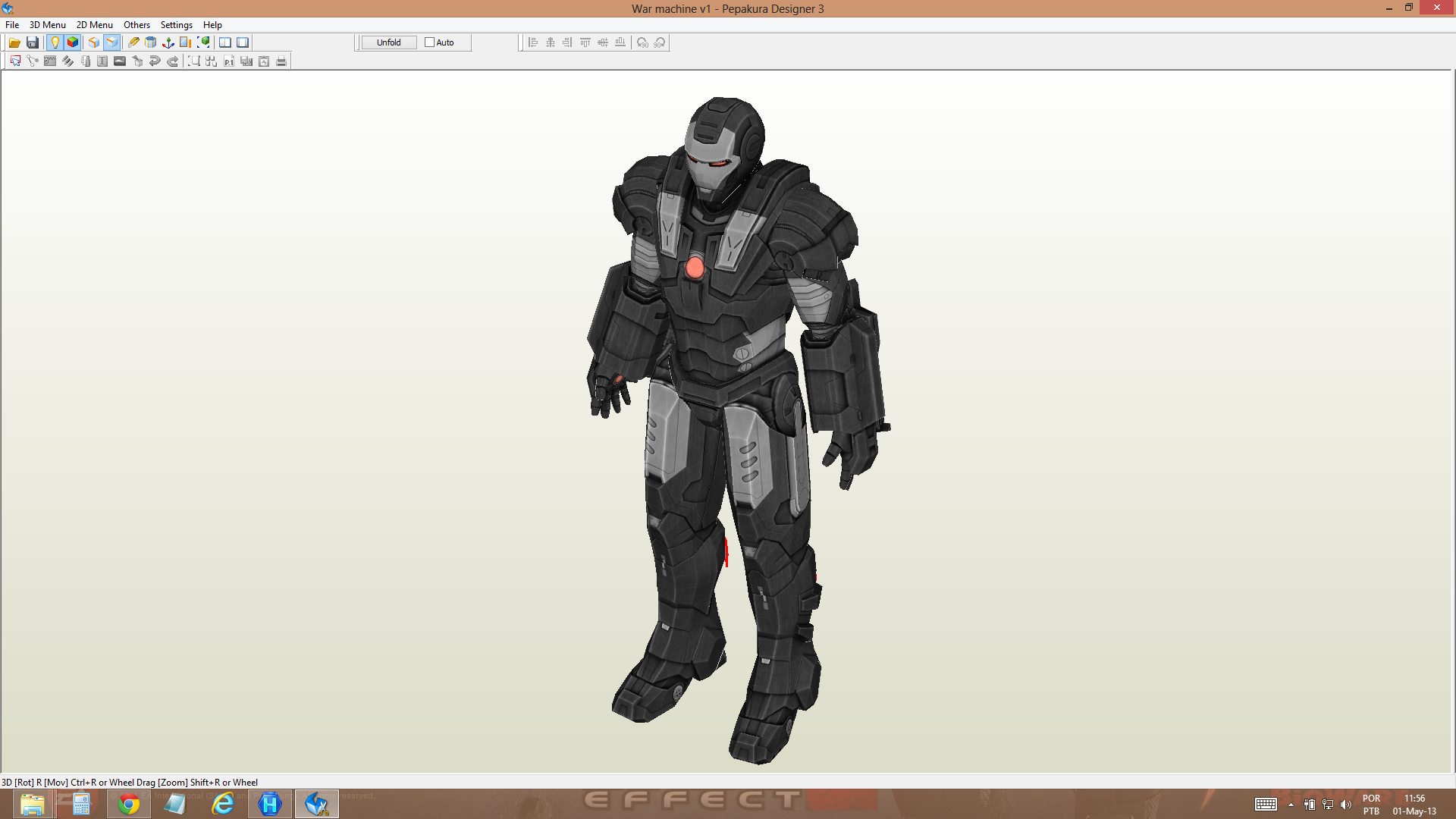The height and width of the screenshot is (819, 1456).
Task: Click the redo arrow icon
Action: [172, 61]
